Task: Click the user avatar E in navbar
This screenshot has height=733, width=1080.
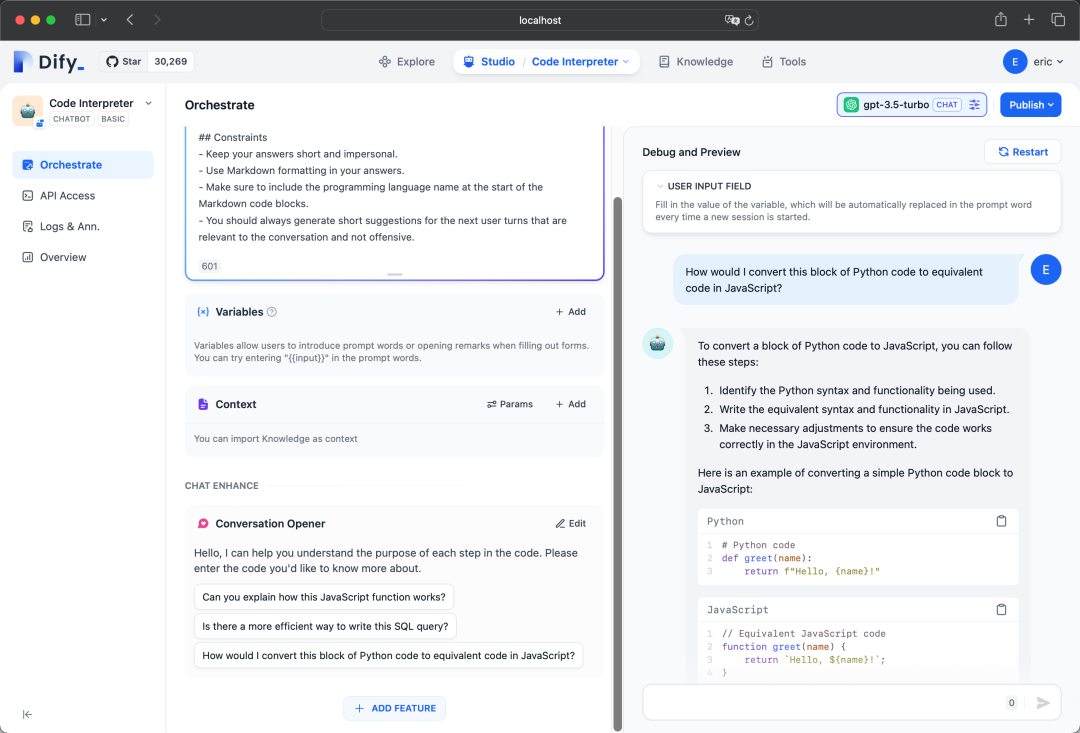Action: coord(1015,62)
